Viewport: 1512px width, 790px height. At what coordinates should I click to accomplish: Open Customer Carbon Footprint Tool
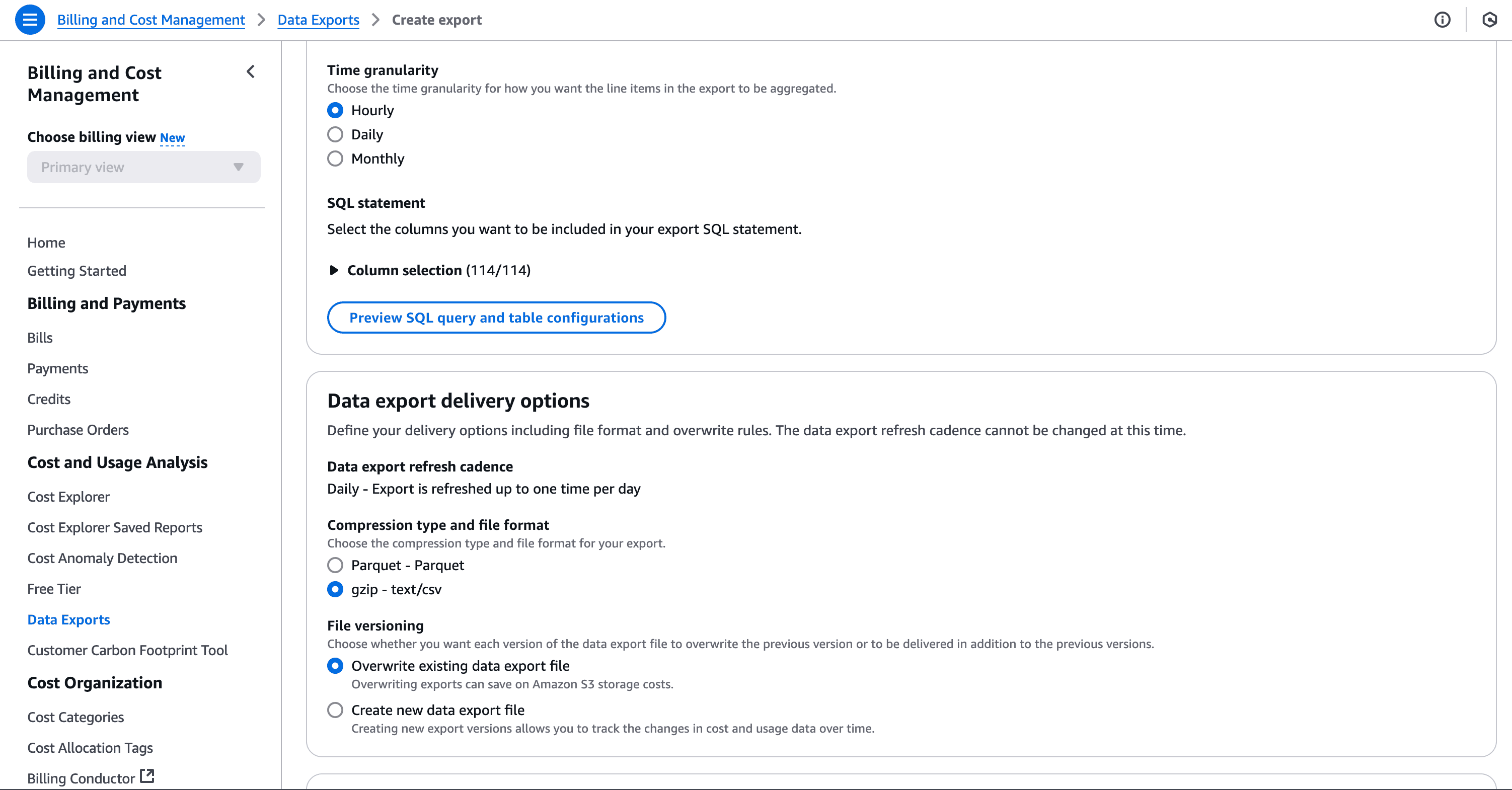(x=127, y=650)
